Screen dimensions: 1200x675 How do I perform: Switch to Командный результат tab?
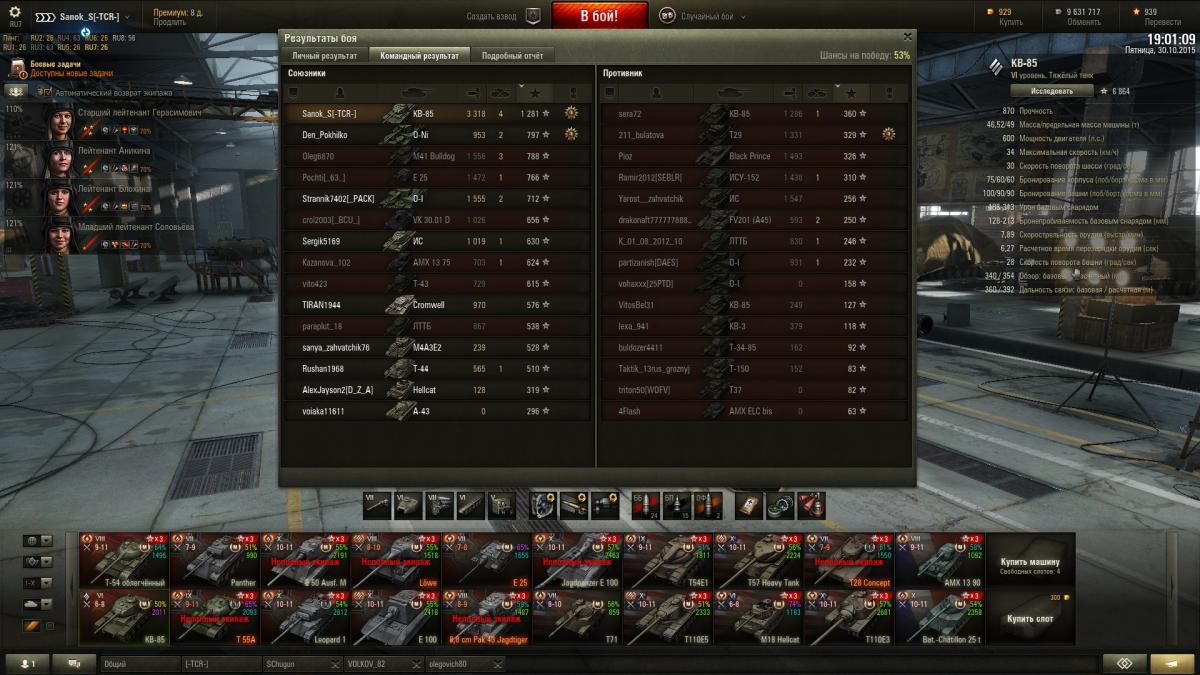click(x=419, y=56)
